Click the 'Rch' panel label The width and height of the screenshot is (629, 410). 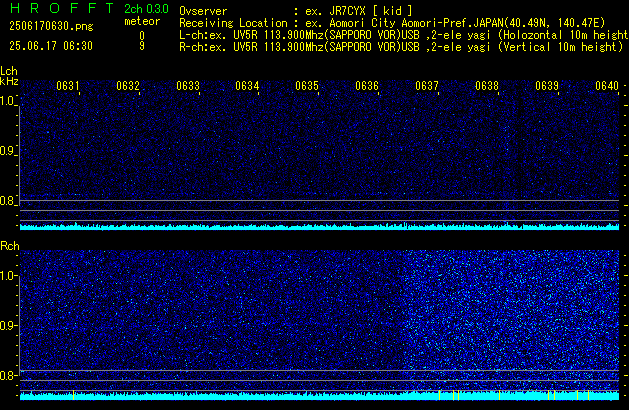pos(10,246)
